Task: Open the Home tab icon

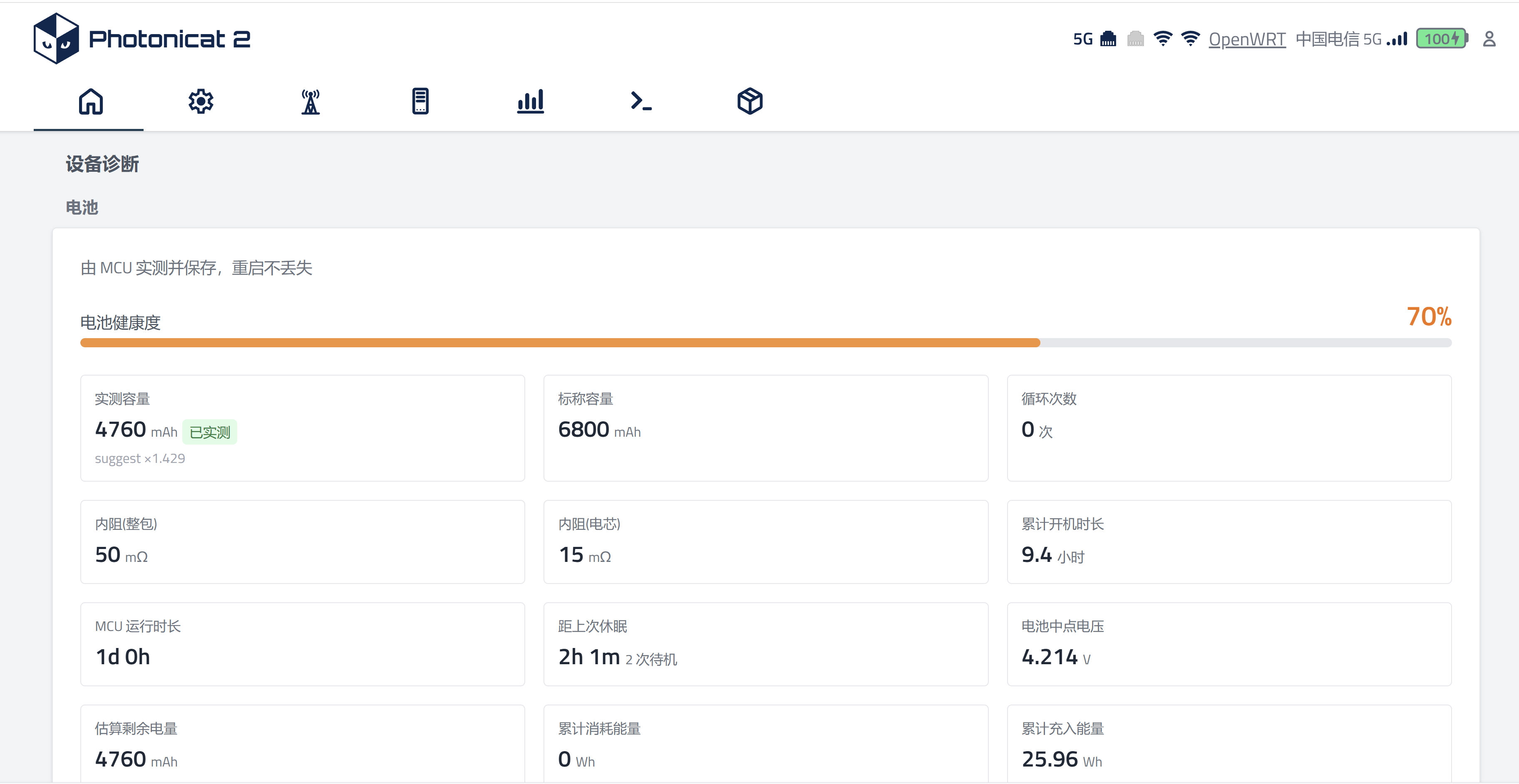Action: 91,101
